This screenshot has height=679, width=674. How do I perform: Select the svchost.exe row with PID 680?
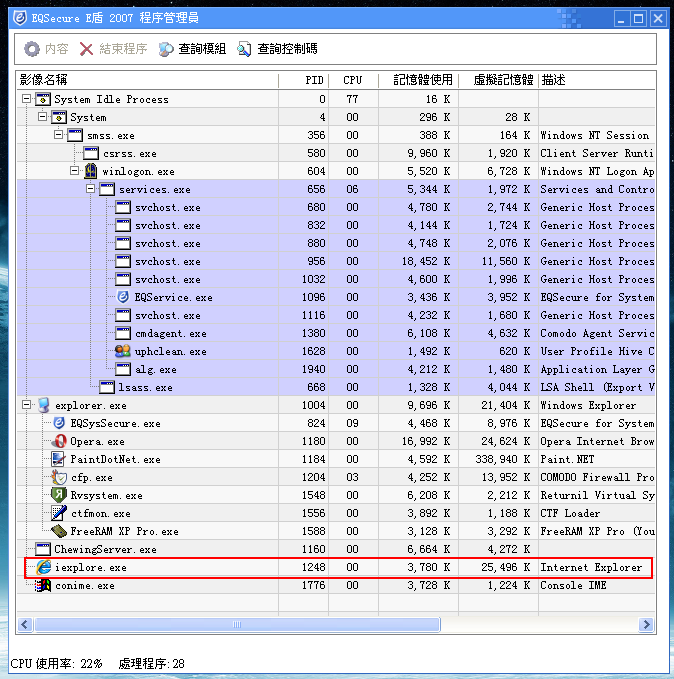coord(336,207)
